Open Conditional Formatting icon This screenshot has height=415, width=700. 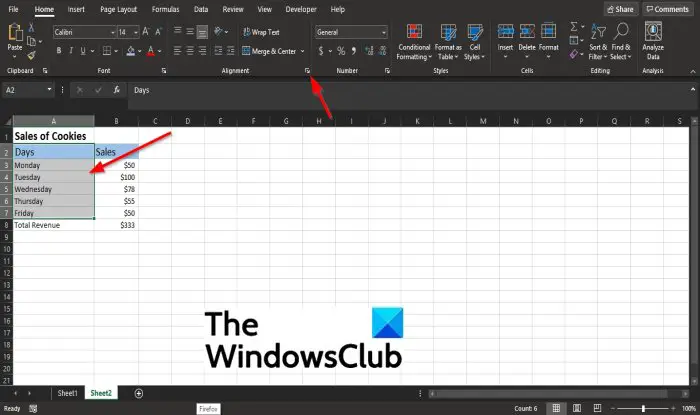(x=414, y=32)
